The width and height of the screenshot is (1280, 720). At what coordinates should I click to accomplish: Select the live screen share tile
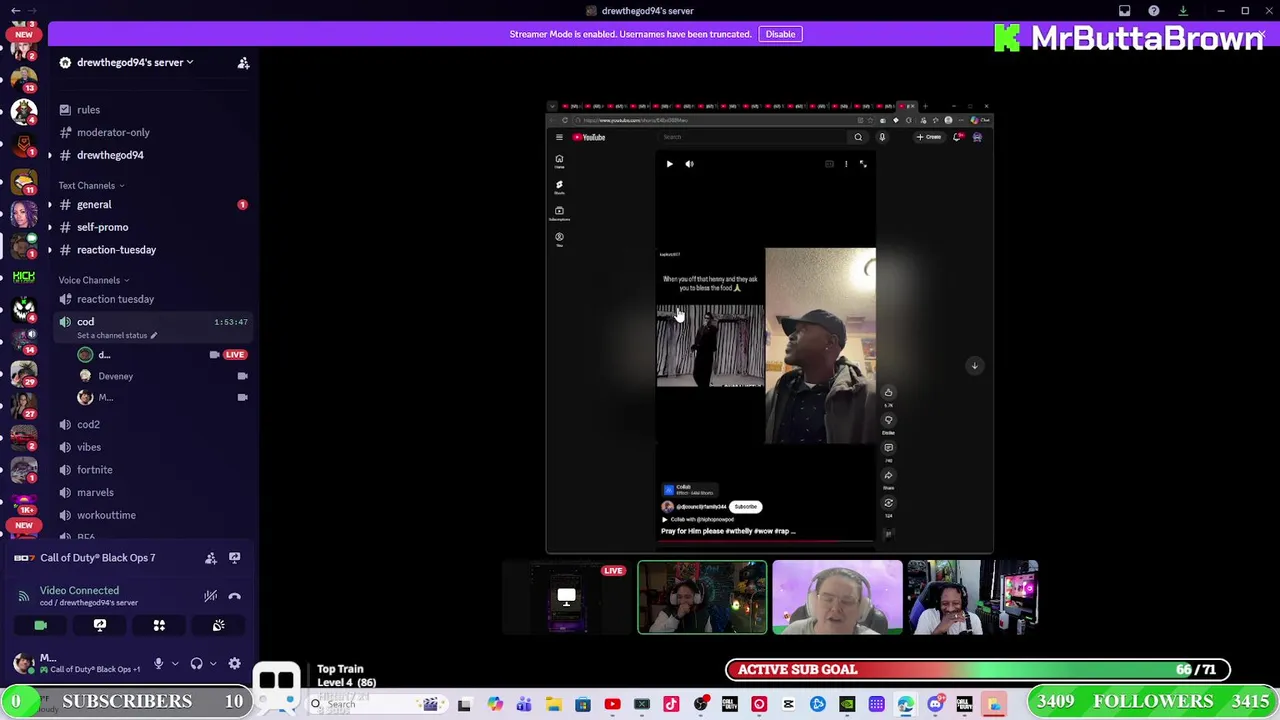tap(566, 597)
